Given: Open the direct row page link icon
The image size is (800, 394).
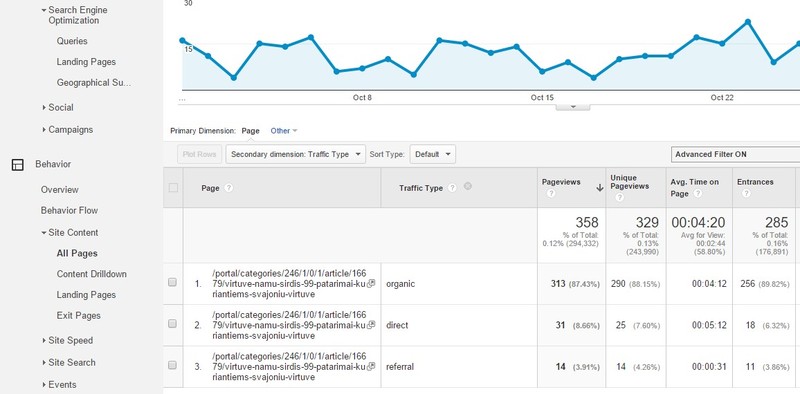Looking at the screenshot, I should click(x=371, y=325).
